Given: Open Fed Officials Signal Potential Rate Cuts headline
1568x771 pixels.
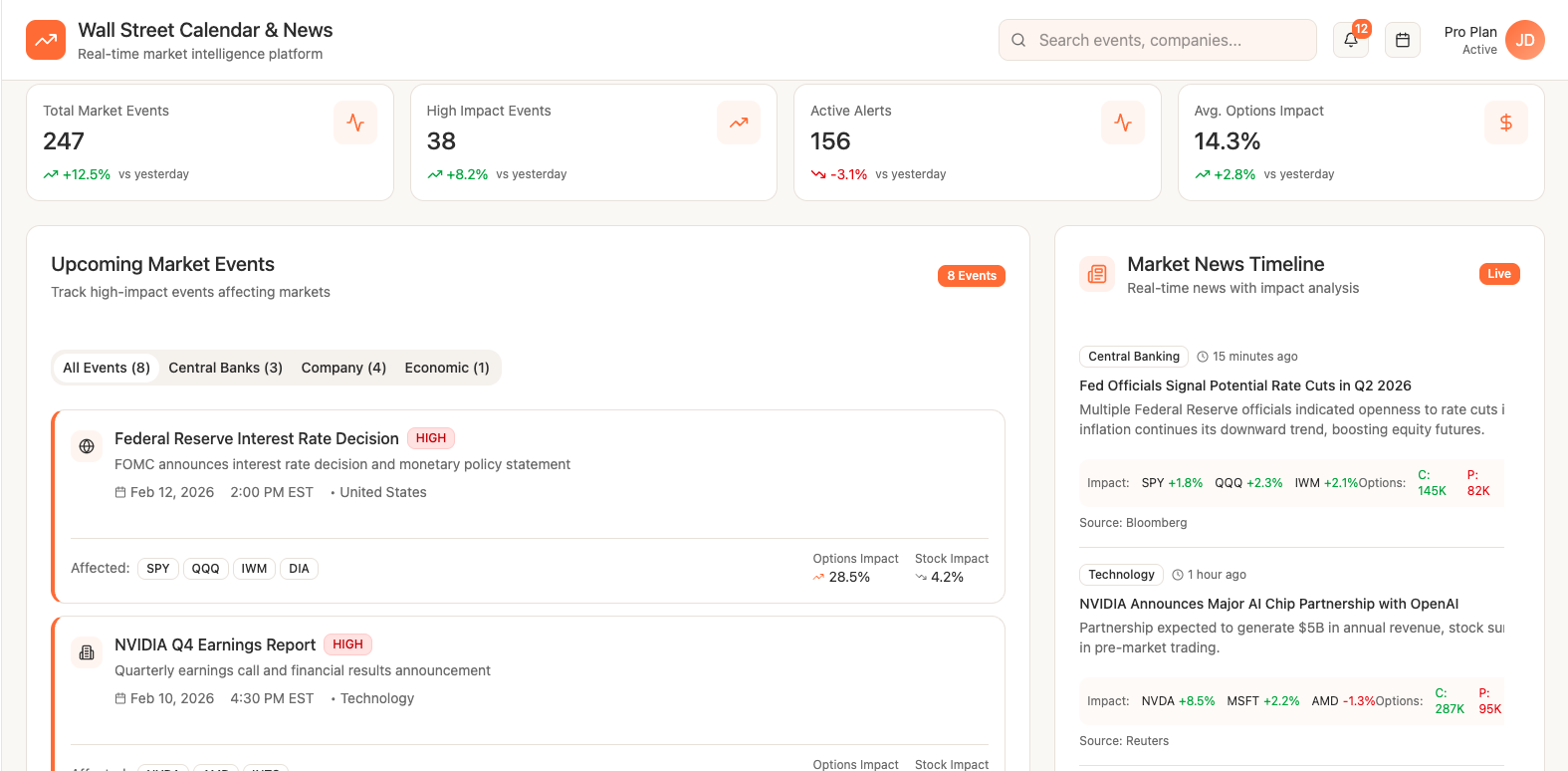Looking at the screenshot, I should (x=1245, y=385).
